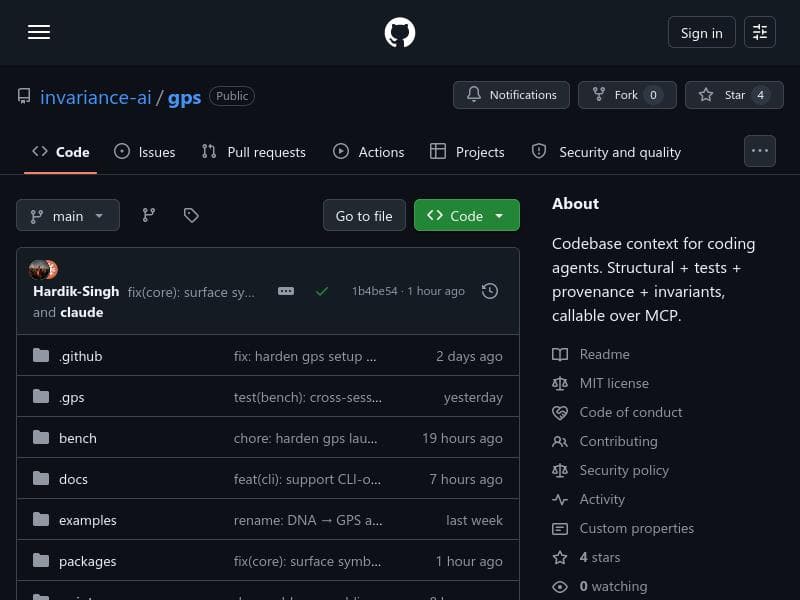Viewport: 800px width, 600px height.
Task: Open Security and quality tab
Action: 606,152
